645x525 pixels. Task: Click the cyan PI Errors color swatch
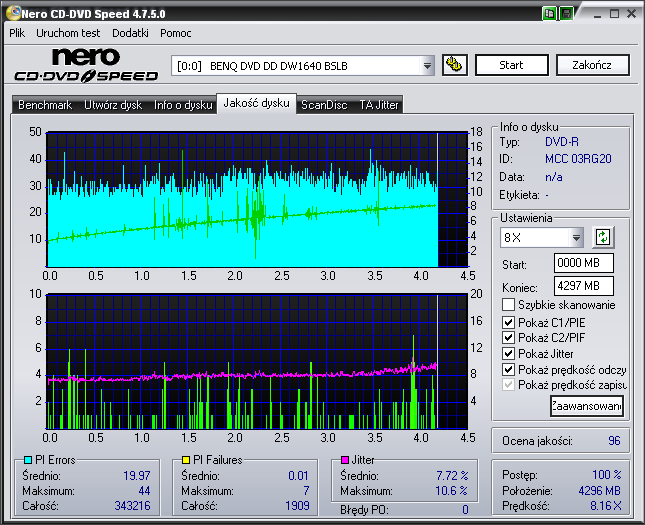pyautogui.click(x=28, y=460)
